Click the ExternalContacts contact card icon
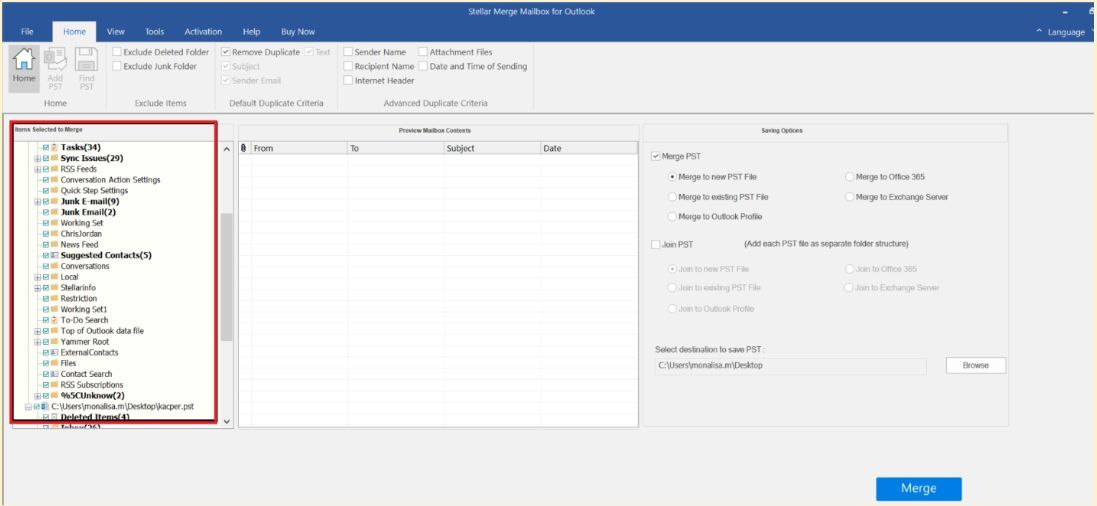The image size is (1097, 506). (55, 353)
